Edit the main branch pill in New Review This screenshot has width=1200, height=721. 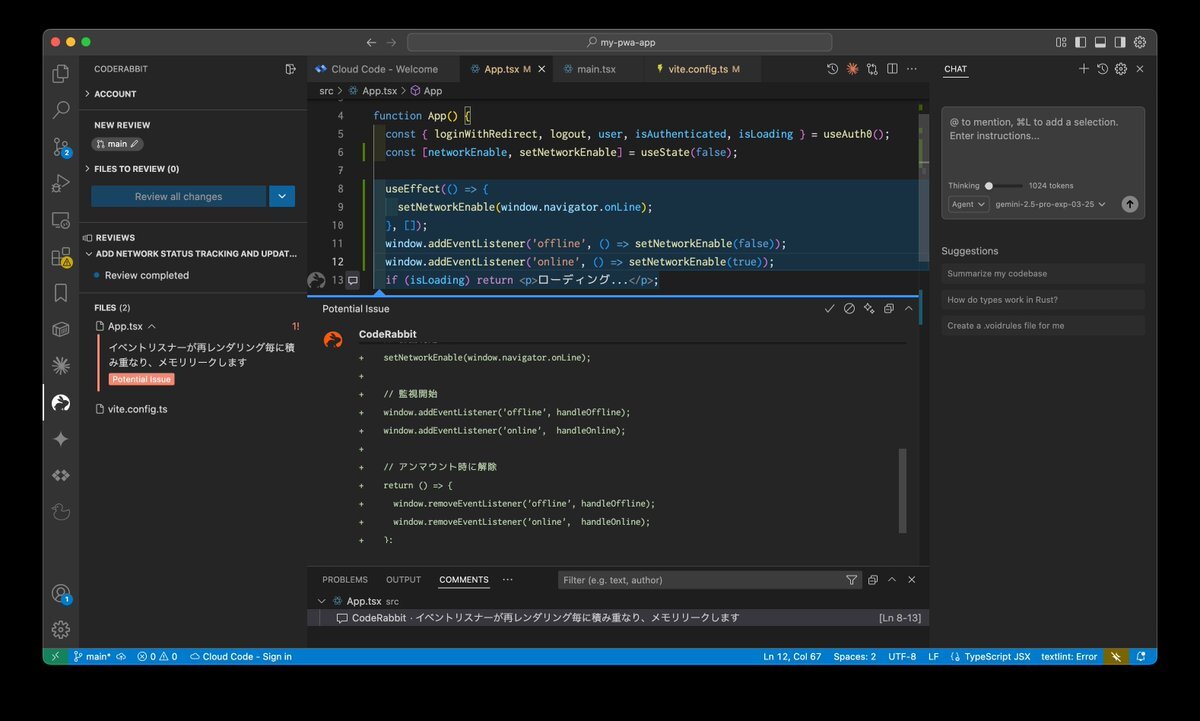tap(118, 144)
